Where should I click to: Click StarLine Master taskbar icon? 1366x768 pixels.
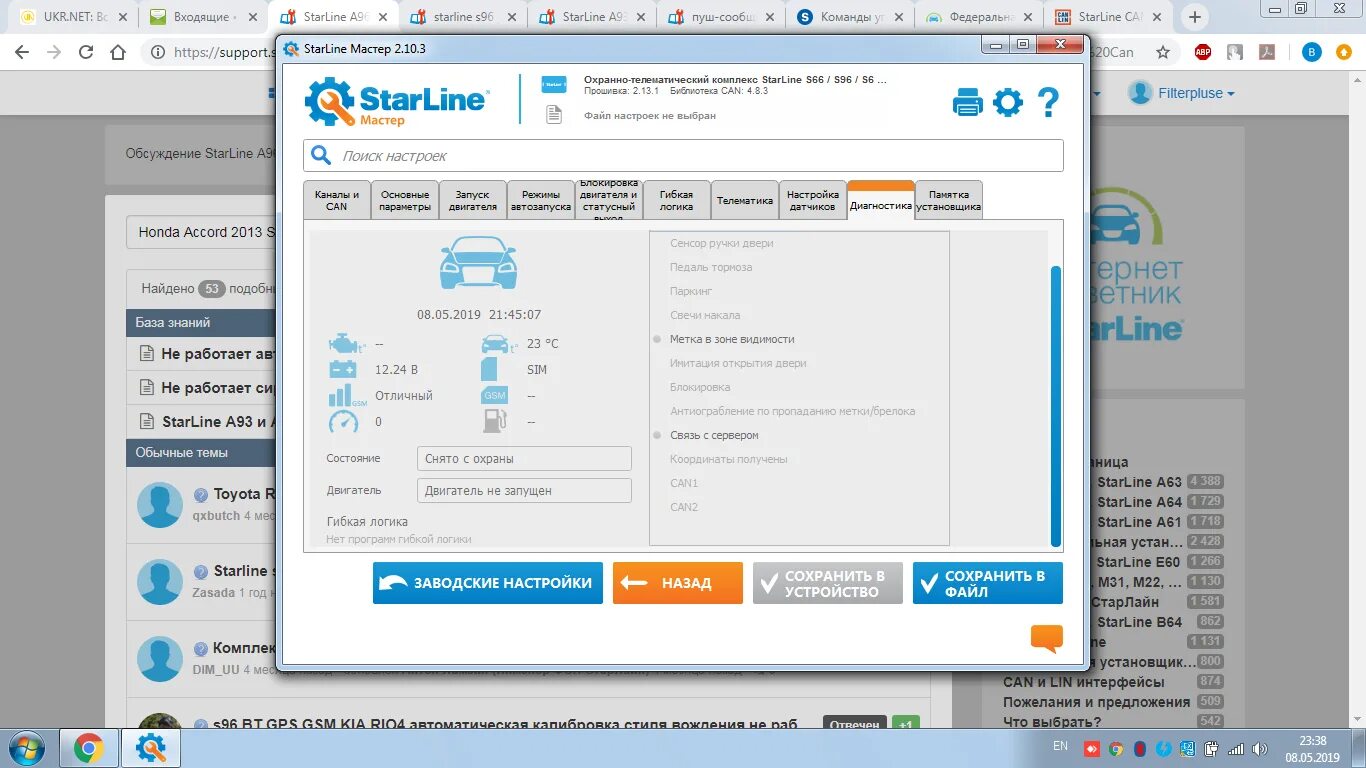151,748
